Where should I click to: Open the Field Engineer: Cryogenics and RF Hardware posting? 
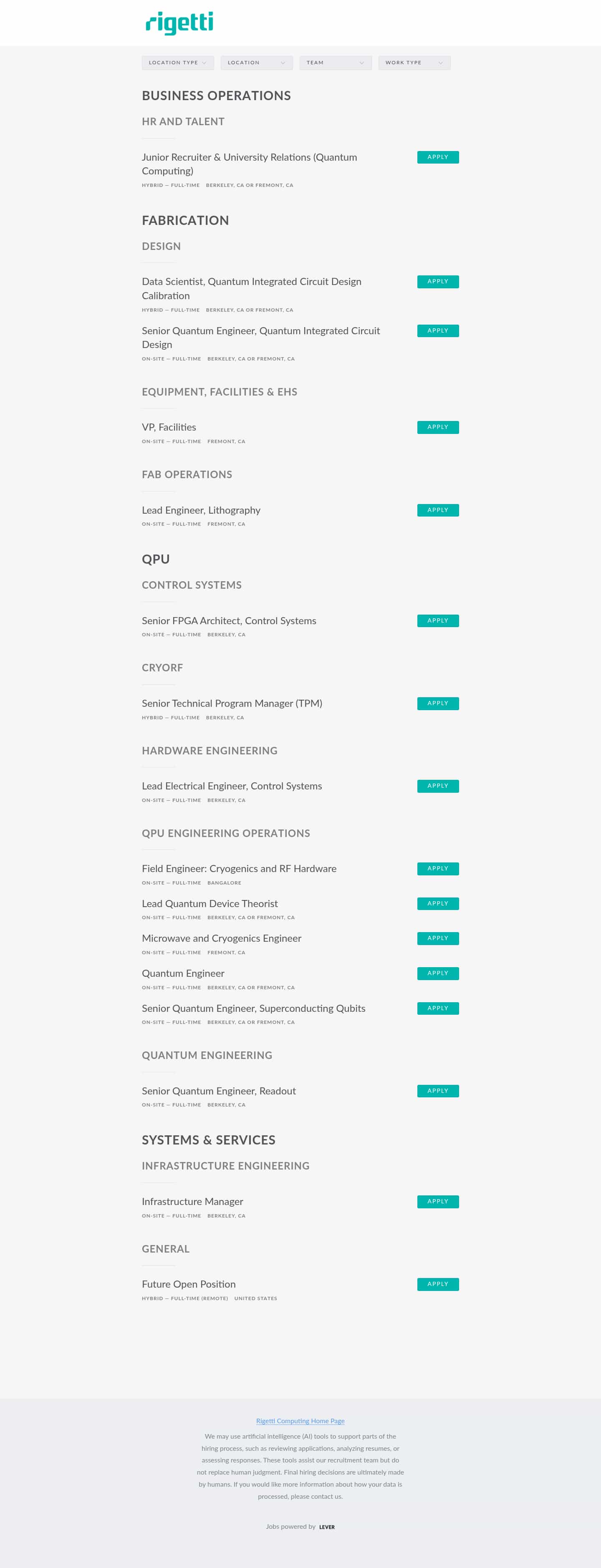(x=239, y=869)
